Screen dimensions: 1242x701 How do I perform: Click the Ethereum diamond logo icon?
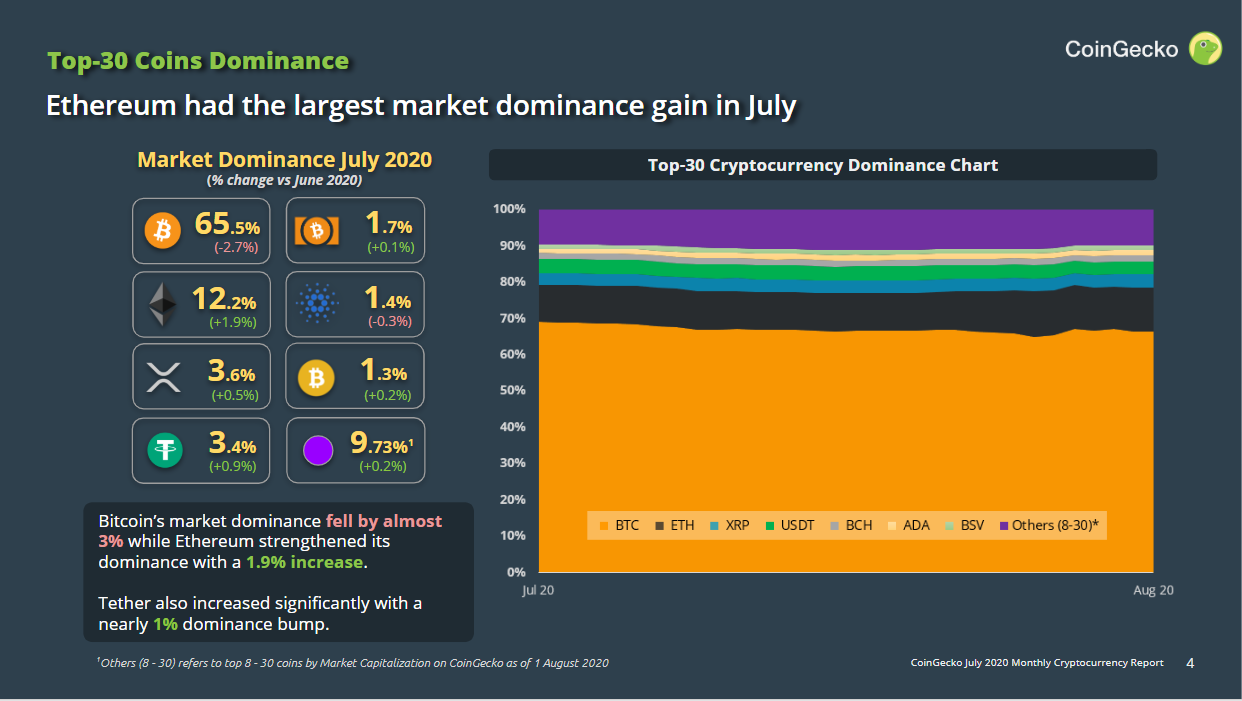point(162,304)
